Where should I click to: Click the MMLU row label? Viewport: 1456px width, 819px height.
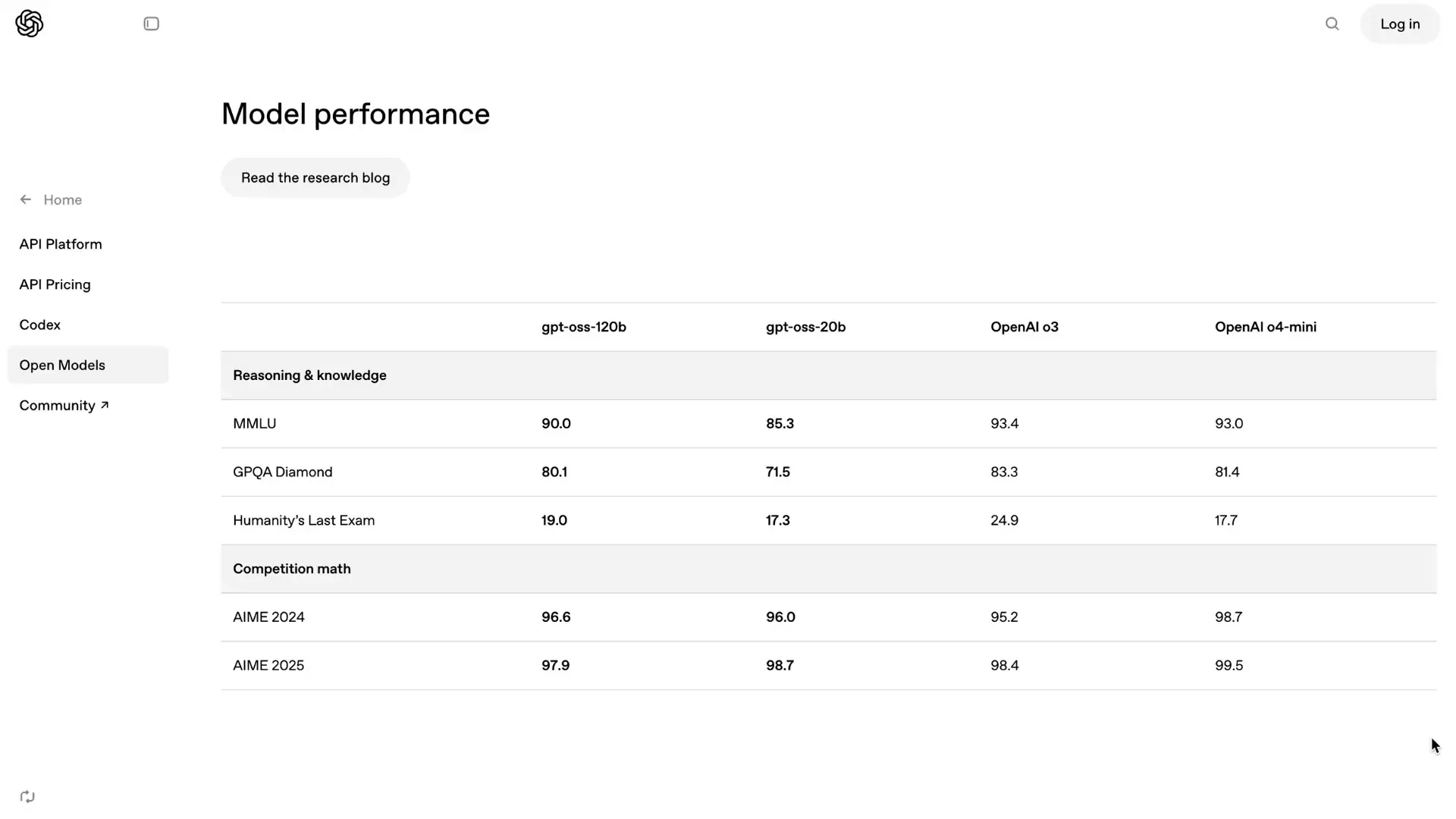[255, 424]
